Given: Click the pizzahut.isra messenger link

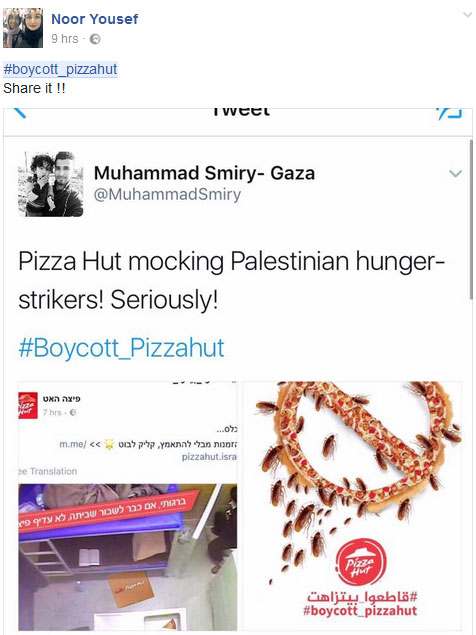Looking at the screenshot, I should pyautogui.click(x=209, y=457).
